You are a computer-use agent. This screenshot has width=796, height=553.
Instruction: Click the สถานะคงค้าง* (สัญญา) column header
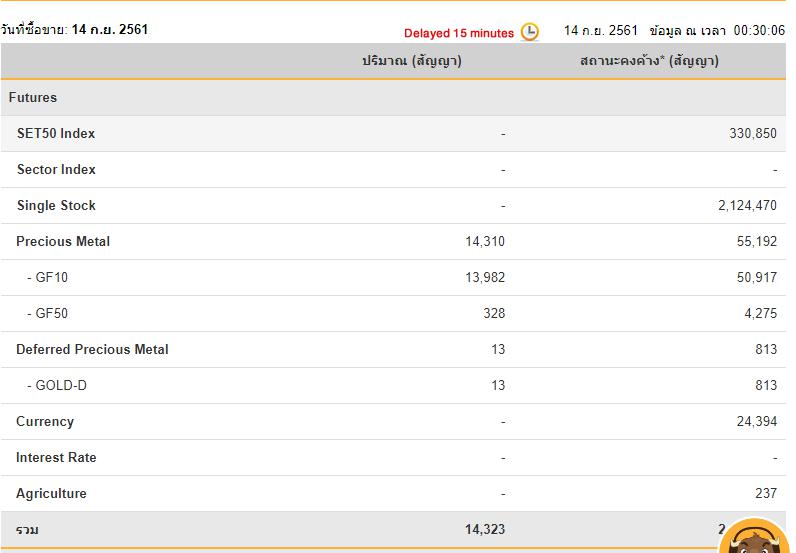coord(649,61)
